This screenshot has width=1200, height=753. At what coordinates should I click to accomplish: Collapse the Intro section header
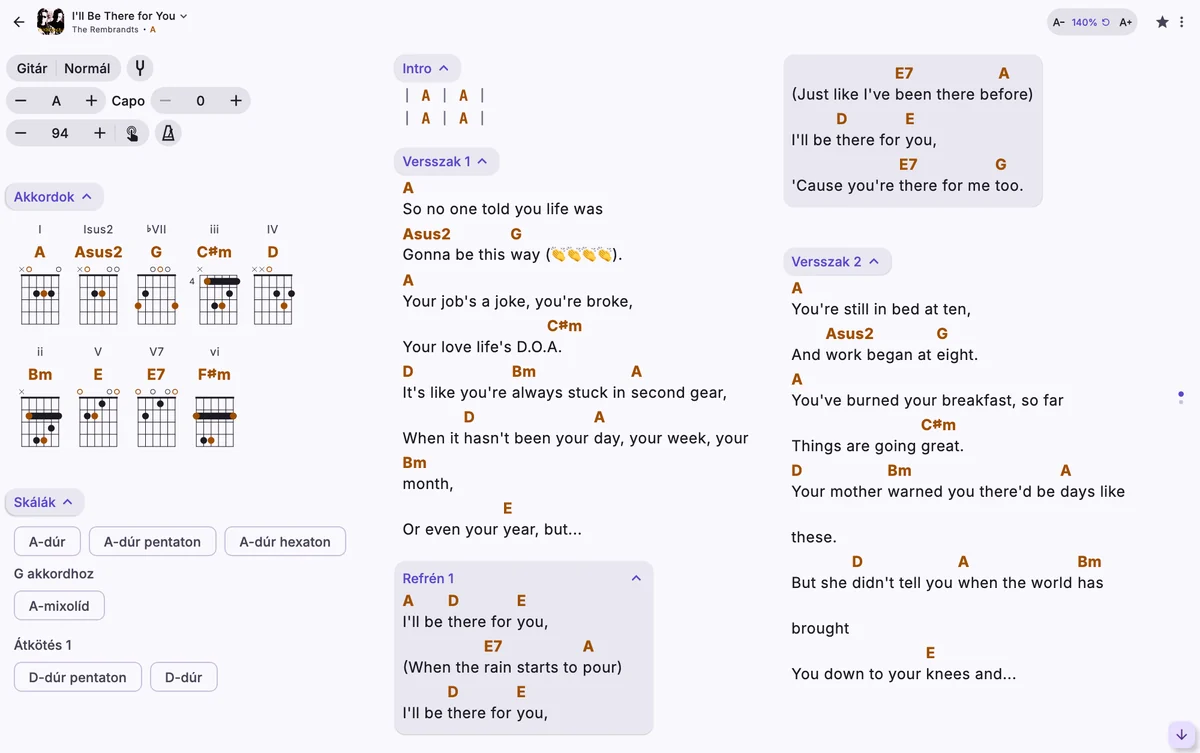(x=427, y=68)
